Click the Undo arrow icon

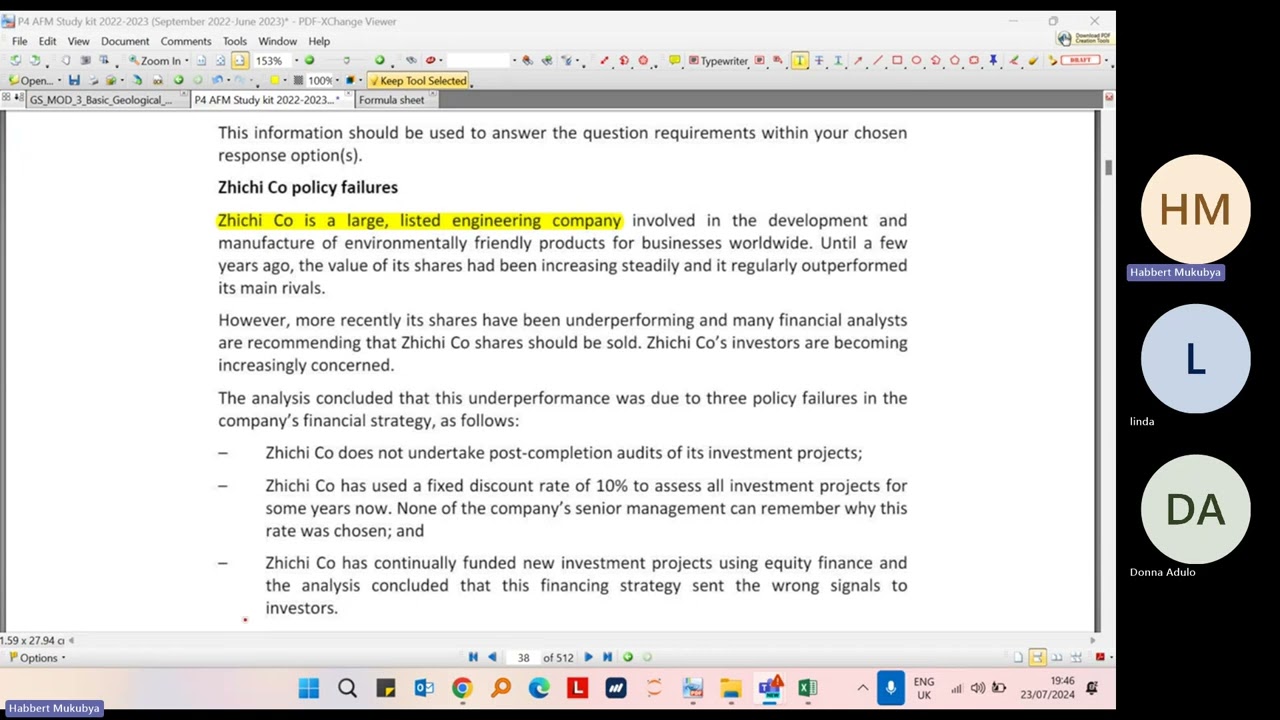(x=217, y=81)
